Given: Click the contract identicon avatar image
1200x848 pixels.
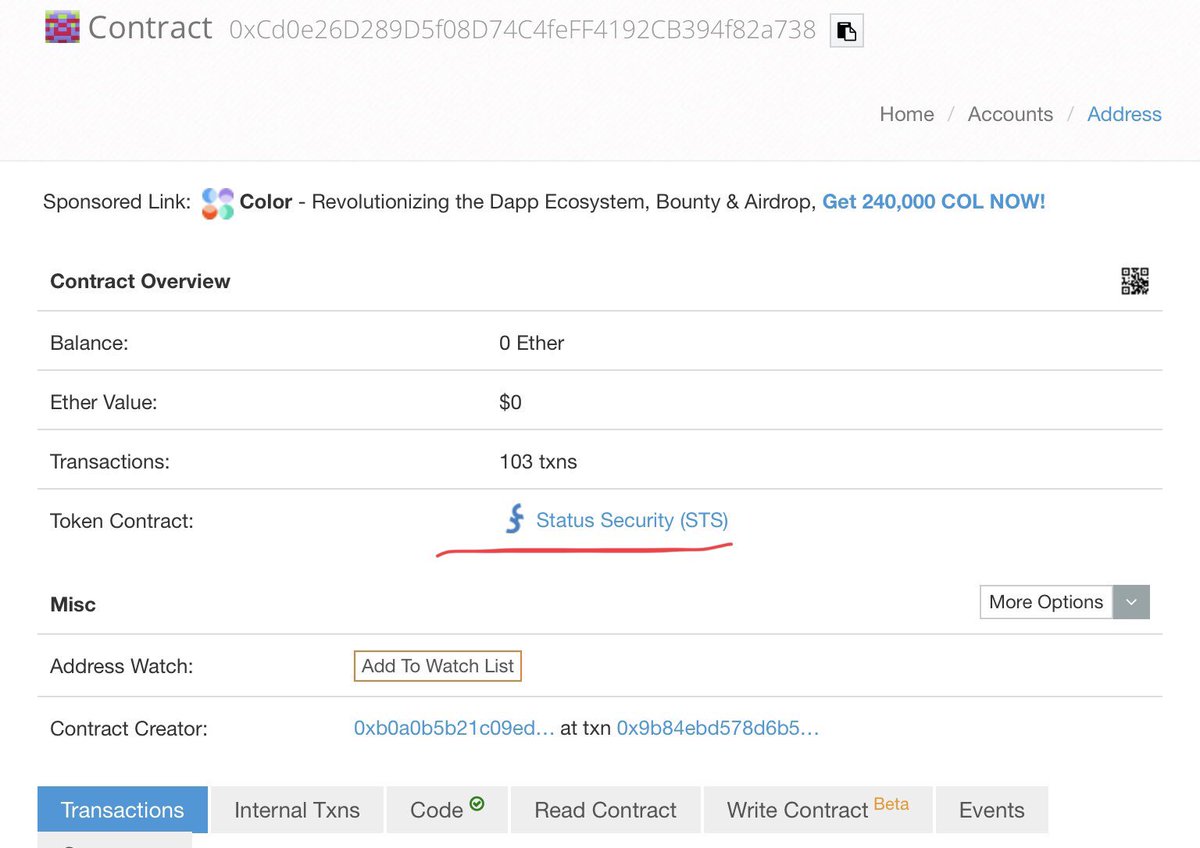Looking at the screenshot, I should (x=61, y=27).
